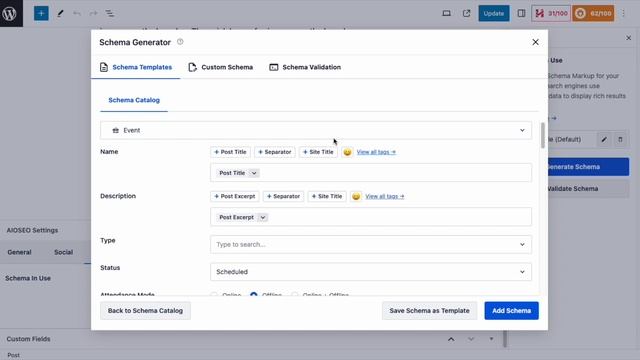640x360 pixels.
Task: Click the edit pencil icon on the default schema
Action: click(x=604, y=140)
